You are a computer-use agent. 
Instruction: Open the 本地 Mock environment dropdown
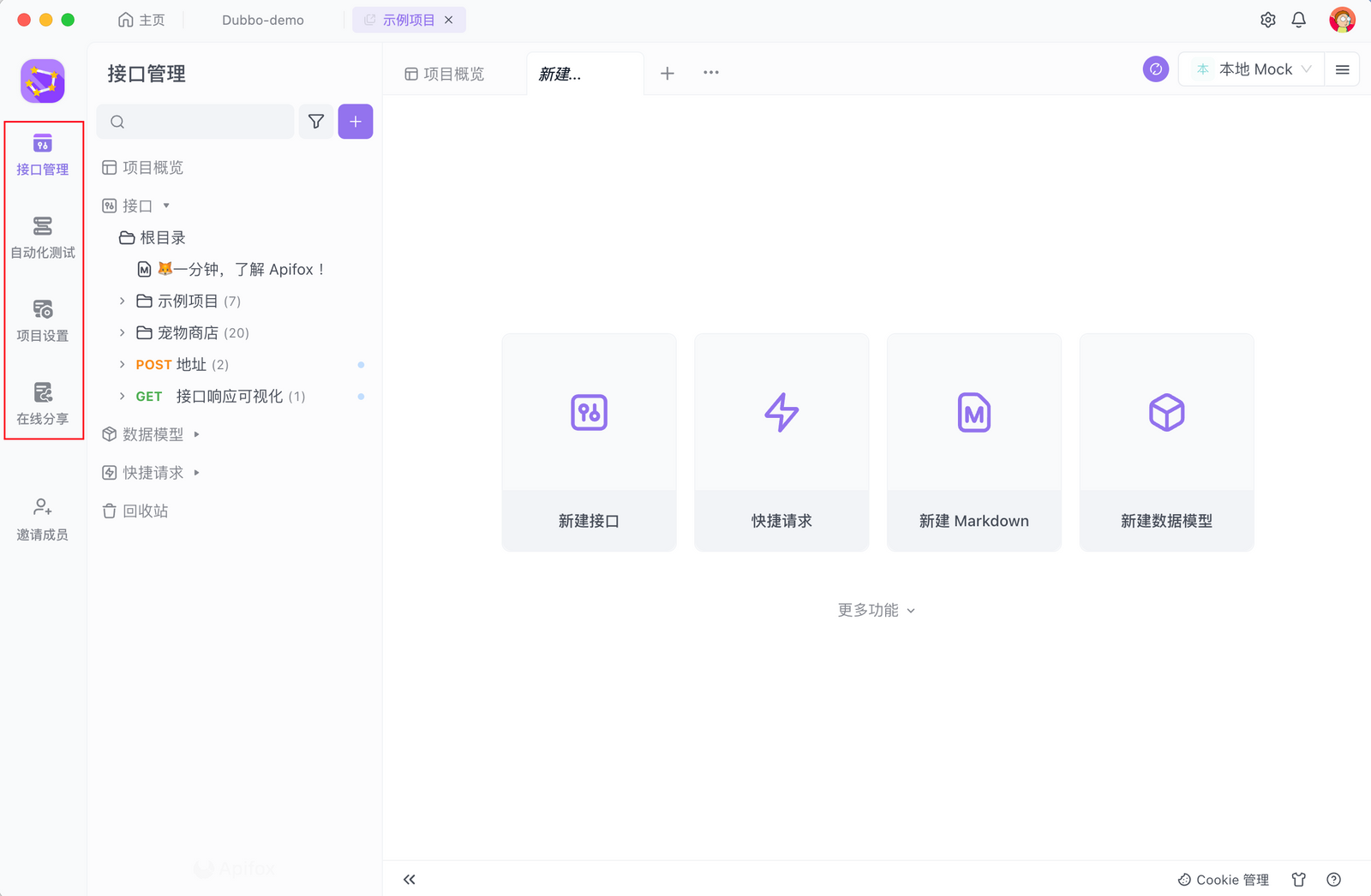1252,69
